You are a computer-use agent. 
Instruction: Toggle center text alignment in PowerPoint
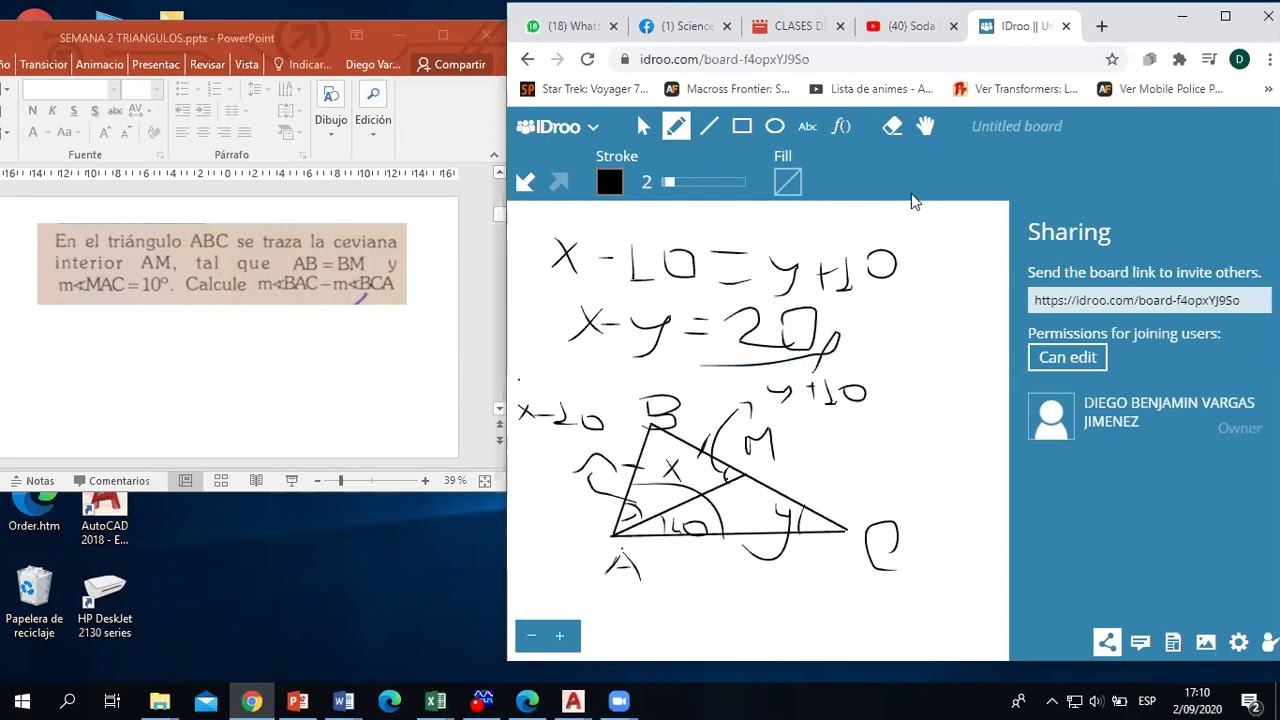click(x=203, y=132)
